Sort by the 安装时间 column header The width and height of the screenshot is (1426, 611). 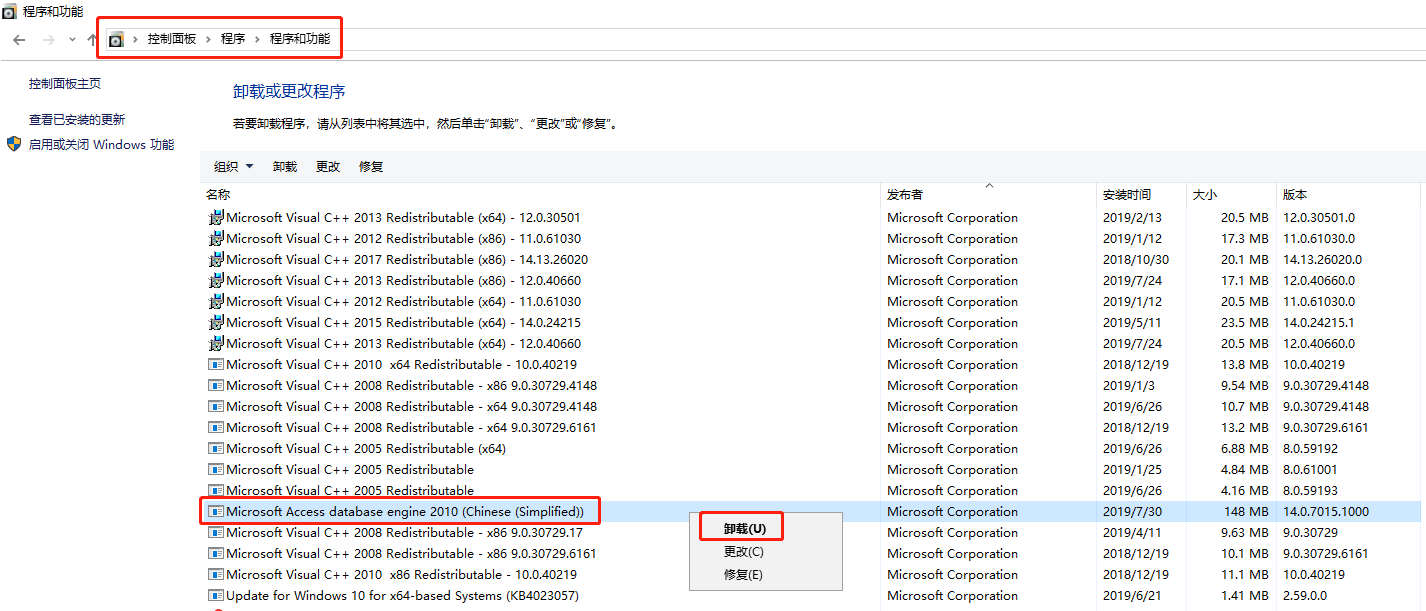(x=1141, y=195)
